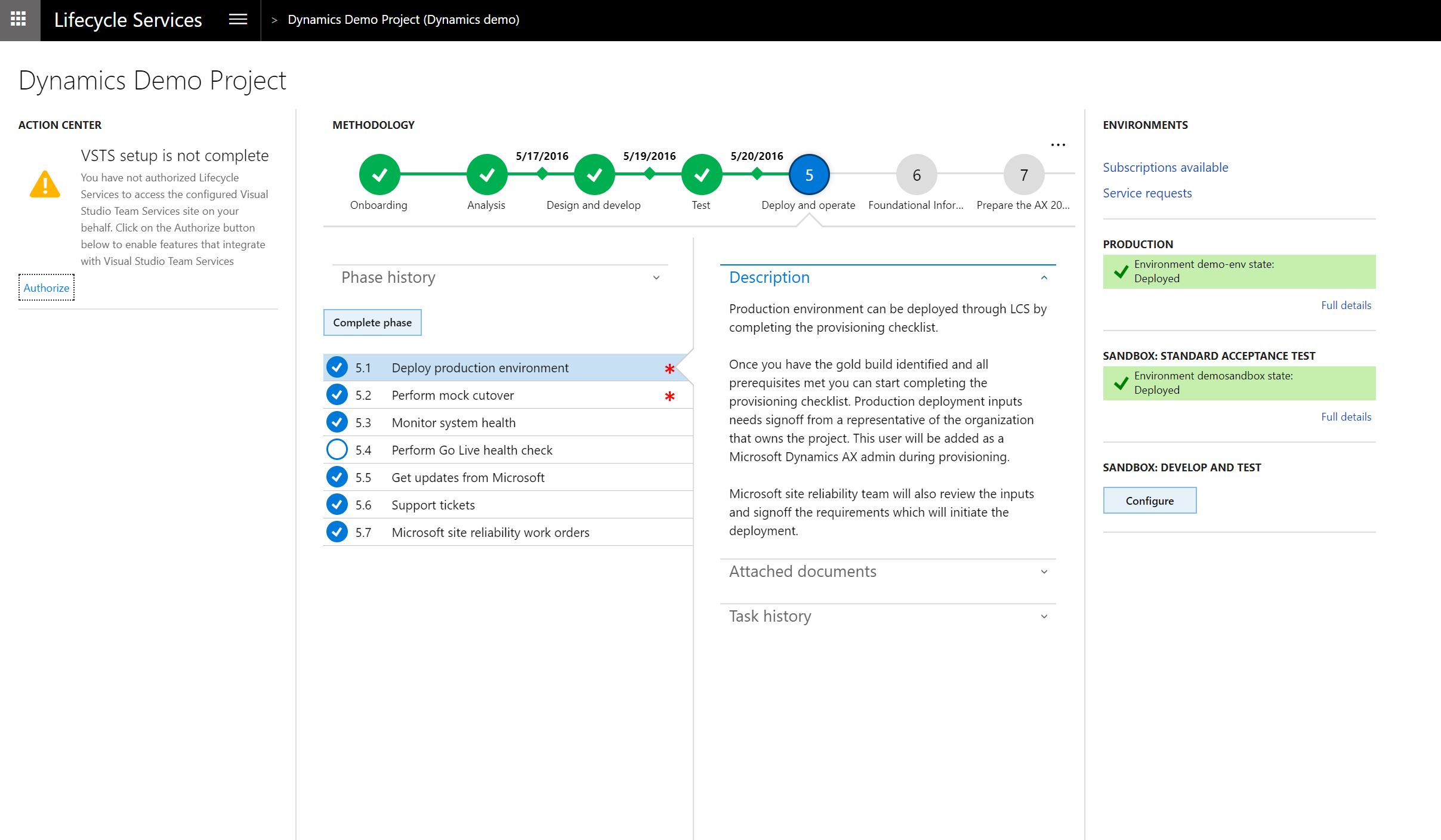Open Subscriptions available link
This screenshot has width=1441, height=840.
1165,168
